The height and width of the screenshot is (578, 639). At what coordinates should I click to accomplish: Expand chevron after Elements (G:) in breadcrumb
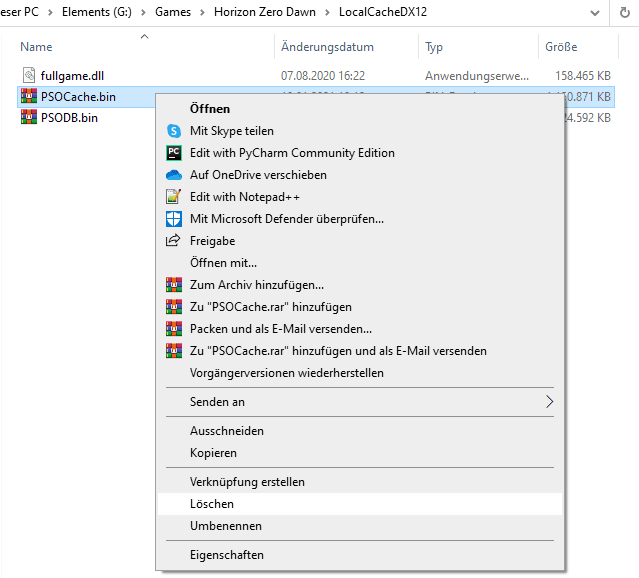(x=143, y=13)
